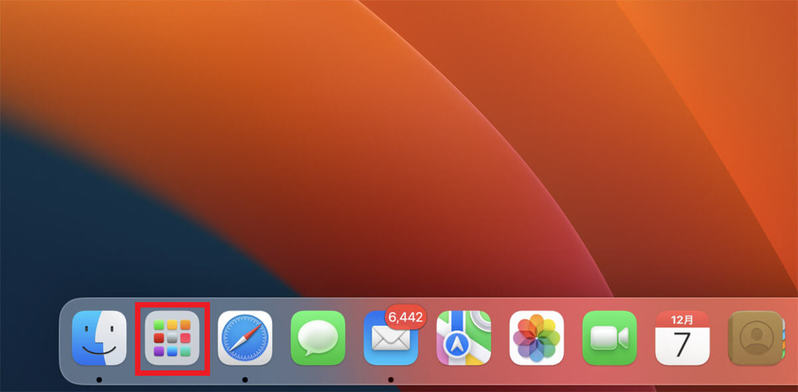Launch Launchpad highlighted in red
Viewport: 798px width, 392px height.
172,338
